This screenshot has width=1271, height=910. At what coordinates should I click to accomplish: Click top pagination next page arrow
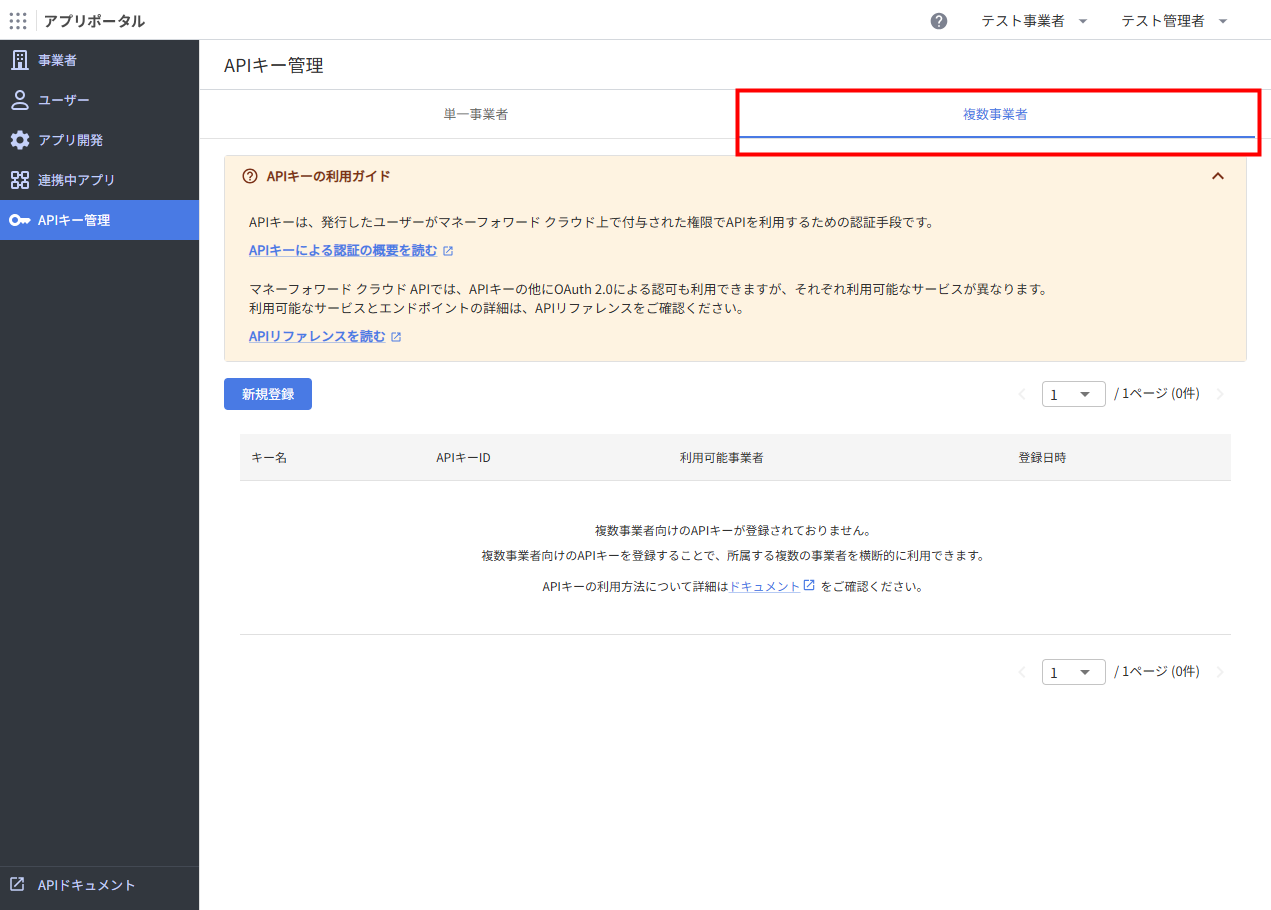pyautogui.click(x=1220, y=394)
